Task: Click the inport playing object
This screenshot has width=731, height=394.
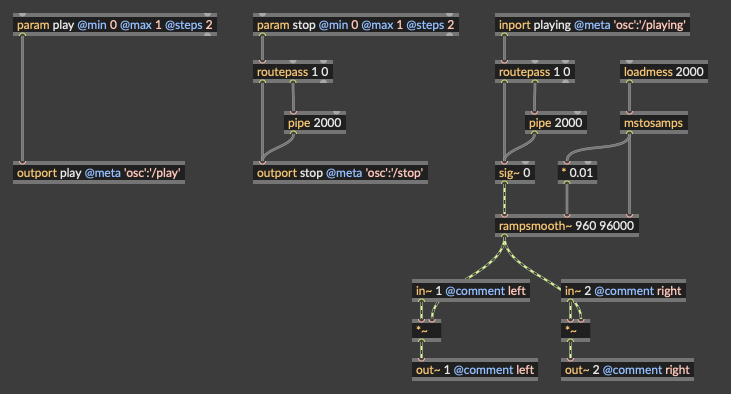Action: pyautogui.click(x=592, y=25)
